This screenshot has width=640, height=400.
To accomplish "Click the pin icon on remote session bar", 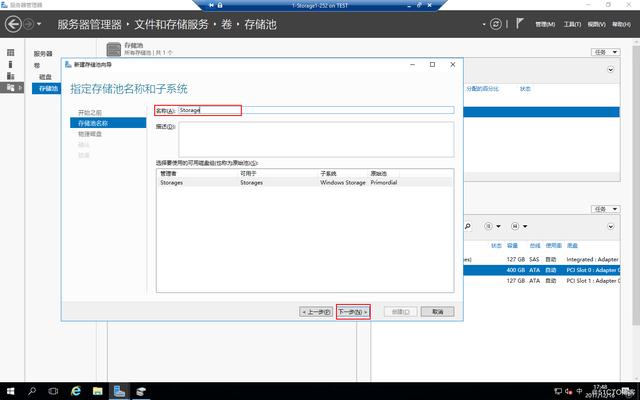I will 211,5.
